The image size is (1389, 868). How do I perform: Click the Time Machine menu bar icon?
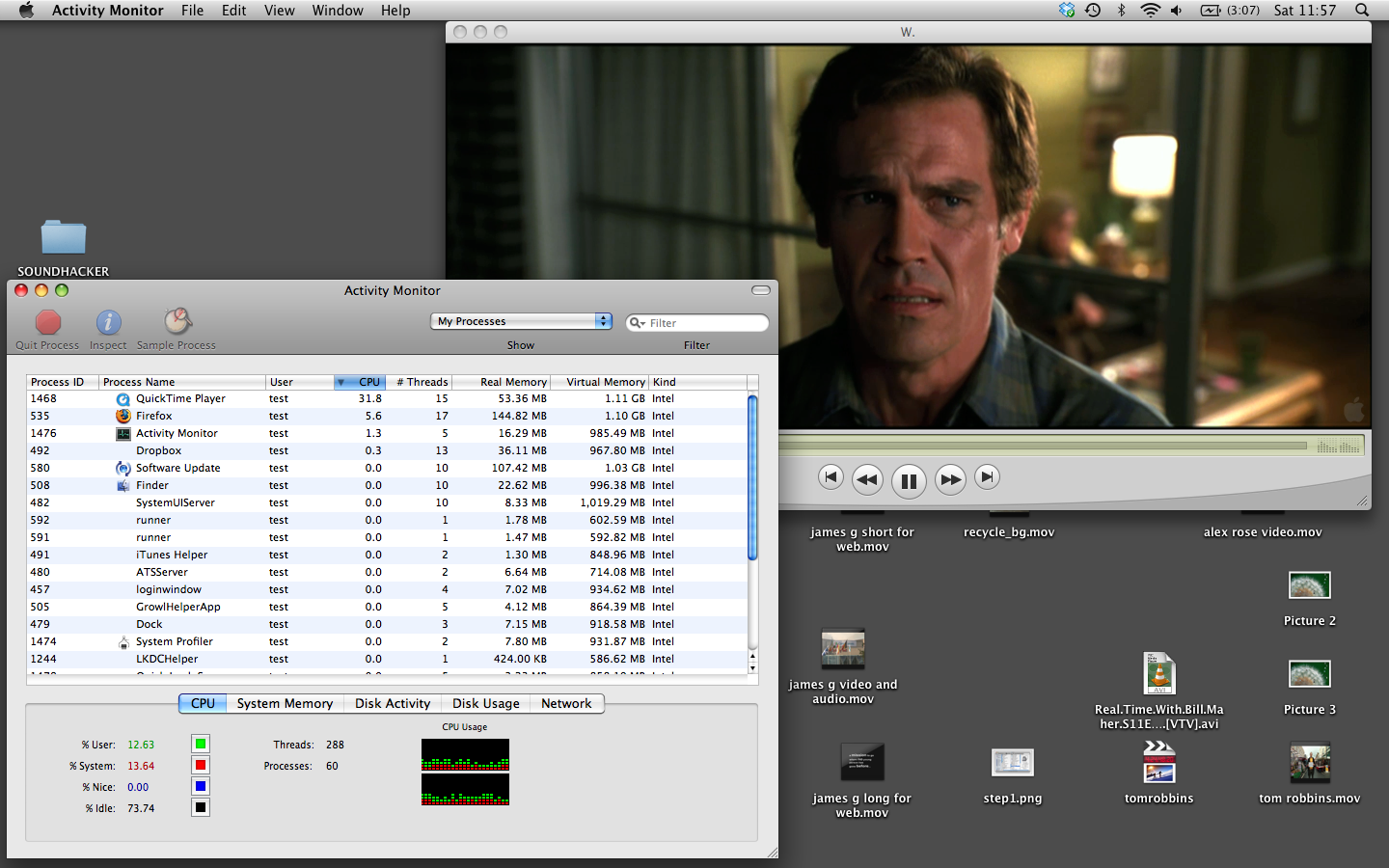pos(1093,11)
